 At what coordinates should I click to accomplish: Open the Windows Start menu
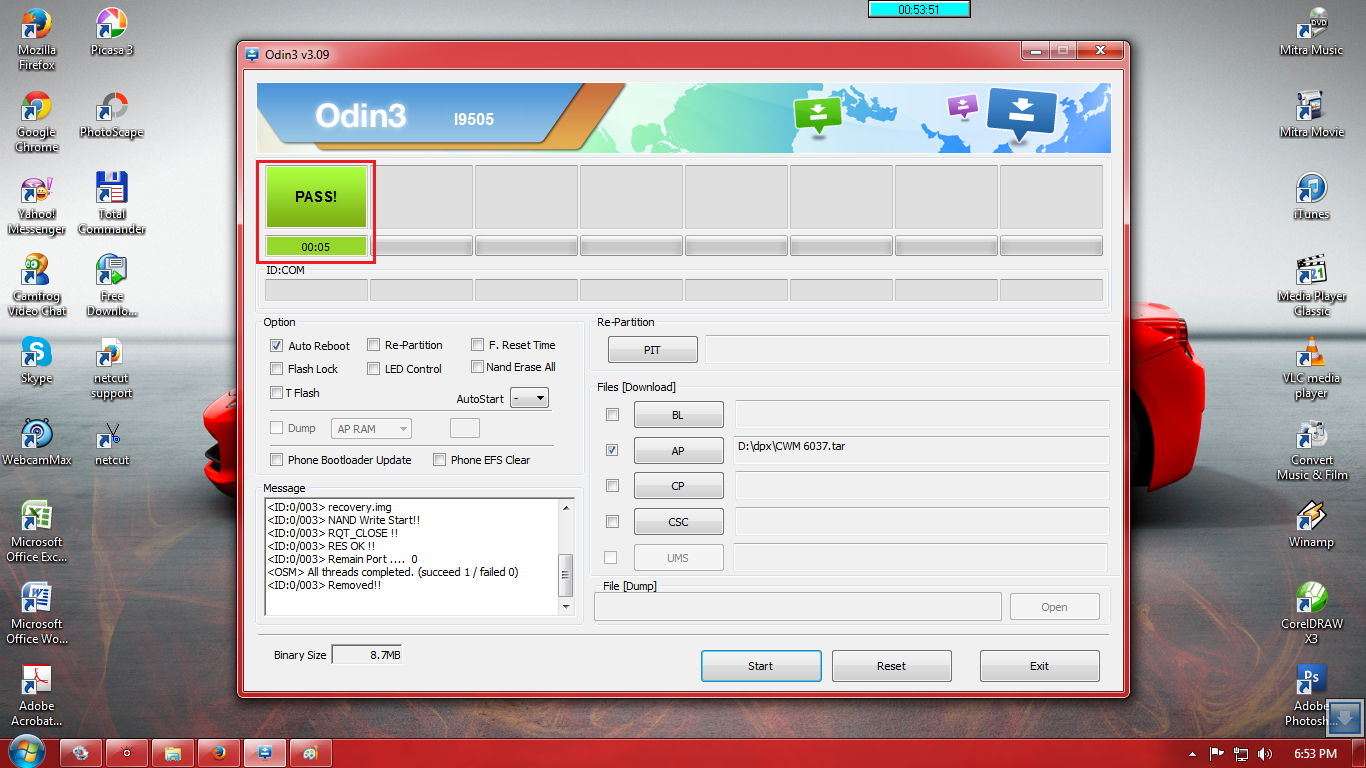click(x=27, y=751)
